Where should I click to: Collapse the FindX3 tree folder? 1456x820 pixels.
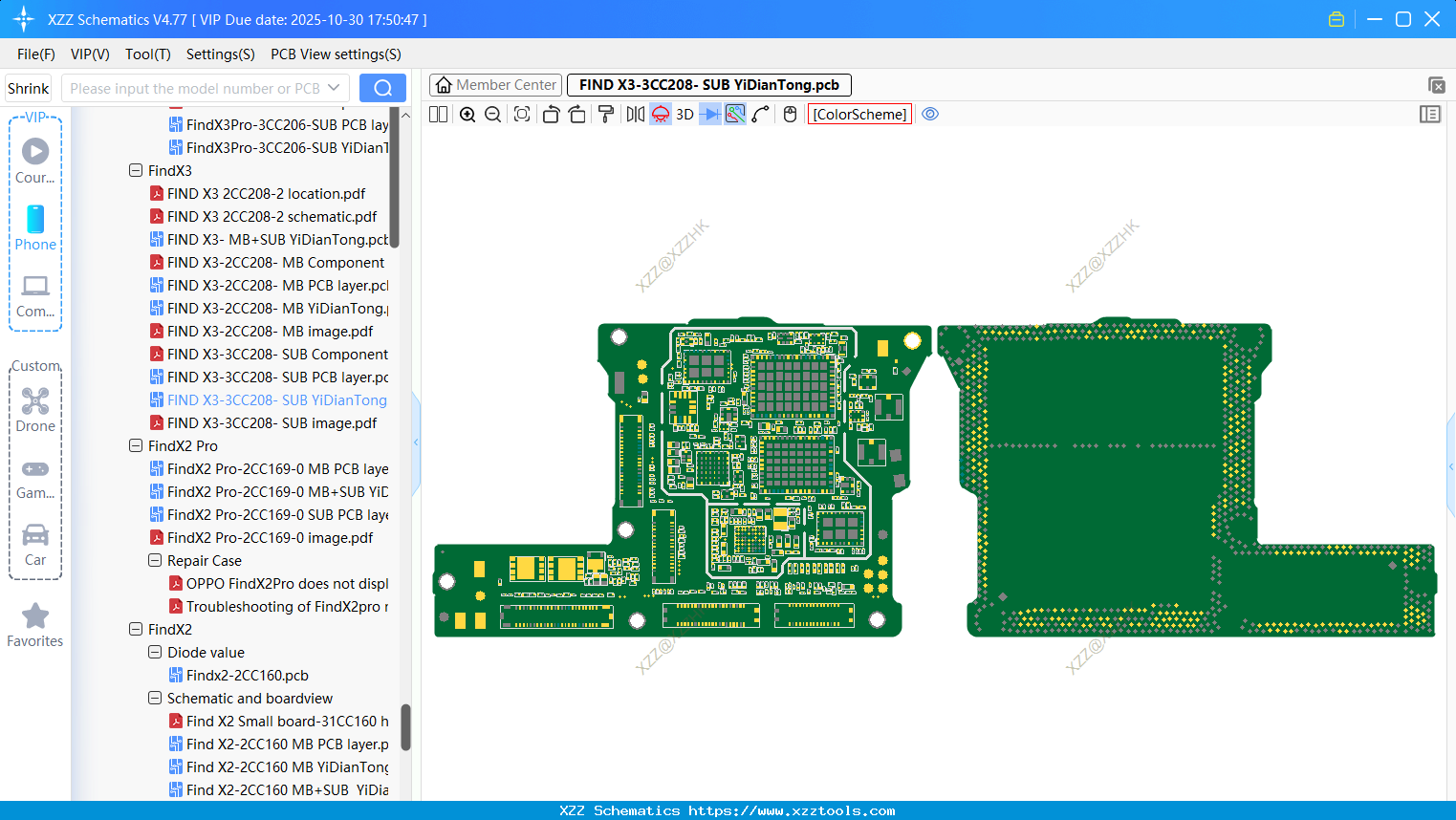(136, 171)
